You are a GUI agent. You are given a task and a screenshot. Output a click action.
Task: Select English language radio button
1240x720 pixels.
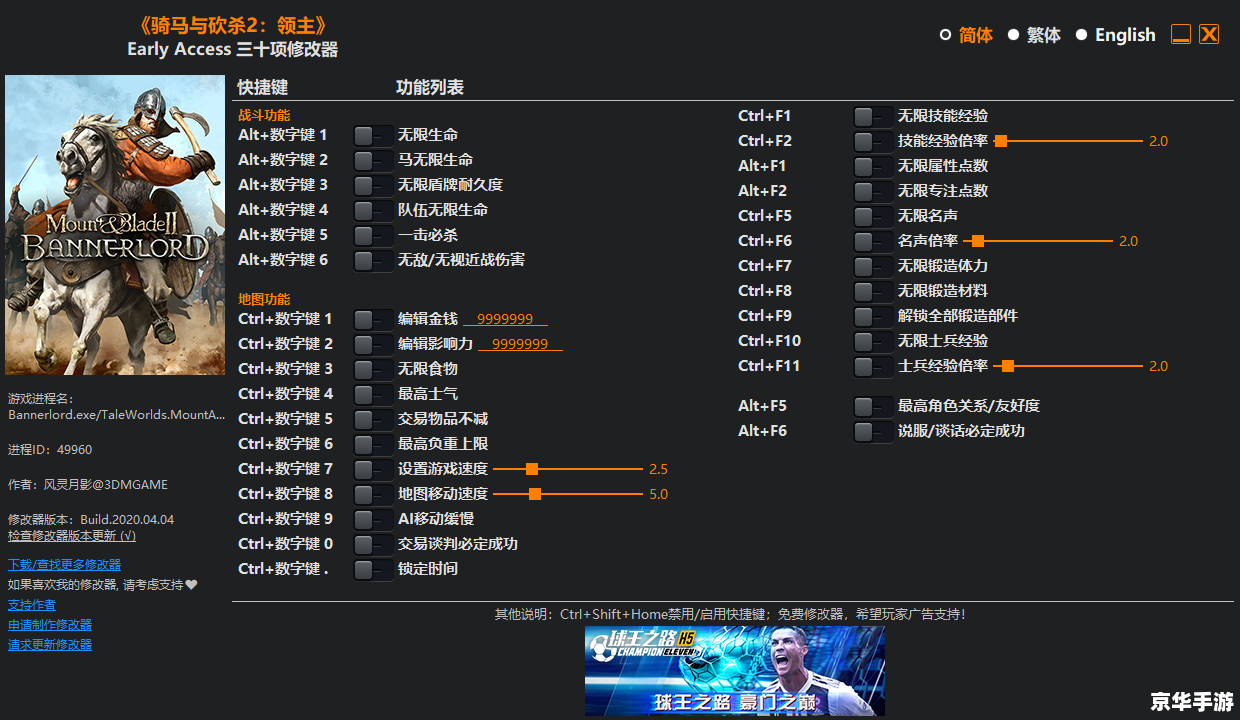[x=1081, y=35]
